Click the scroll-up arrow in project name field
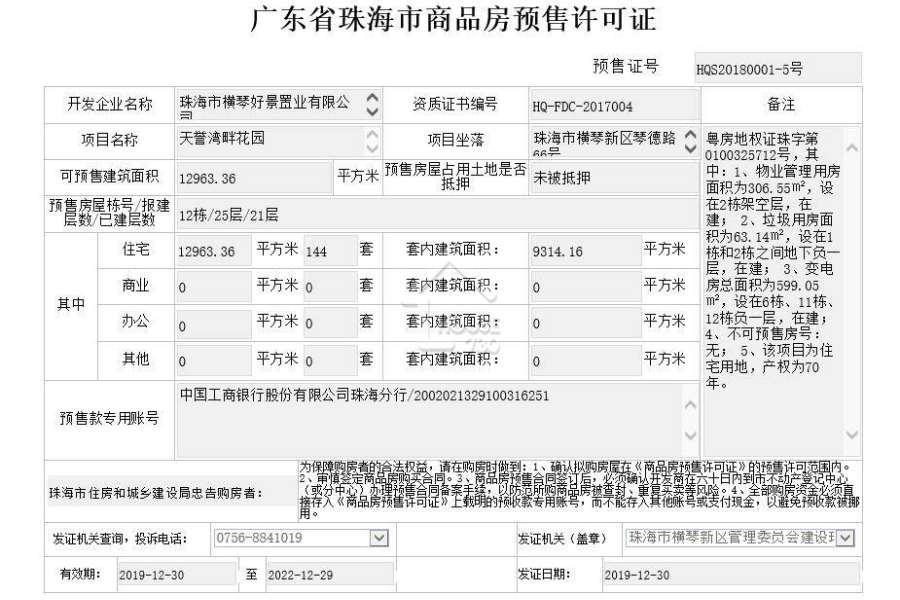Screen dimensions: 900x600 tap(372, 134)
